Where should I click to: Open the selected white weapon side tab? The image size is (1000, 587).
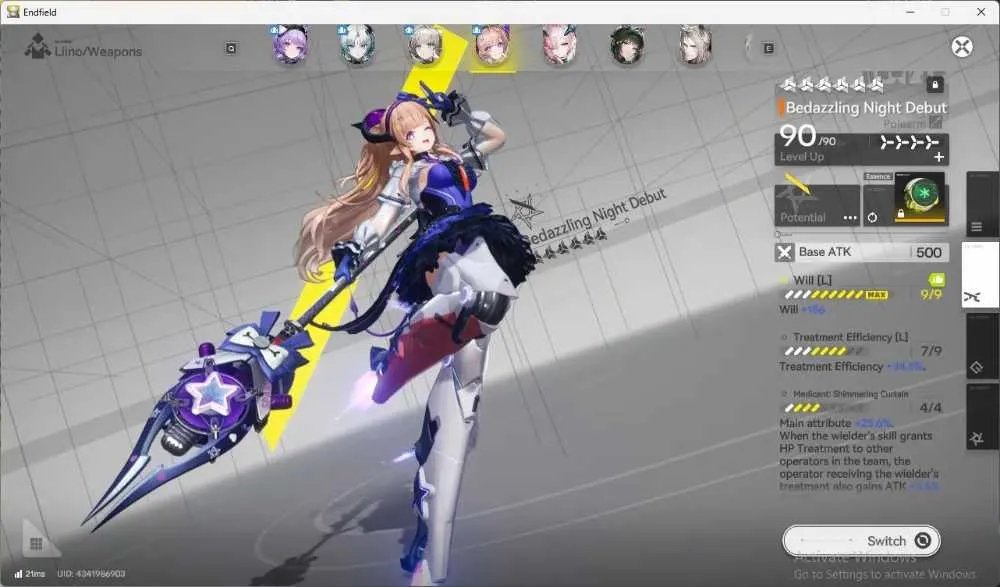980,275
